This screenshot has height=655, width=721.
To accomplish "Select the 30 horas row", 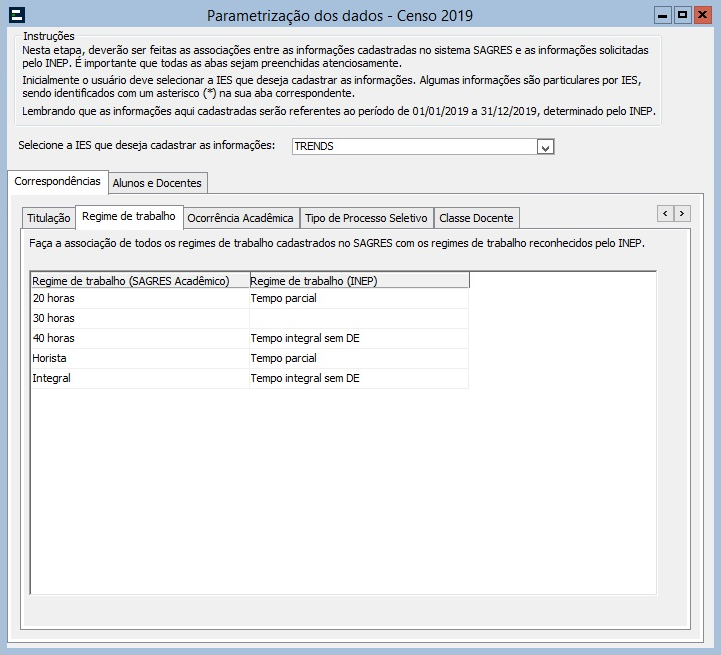I will (x=250, y=318).
